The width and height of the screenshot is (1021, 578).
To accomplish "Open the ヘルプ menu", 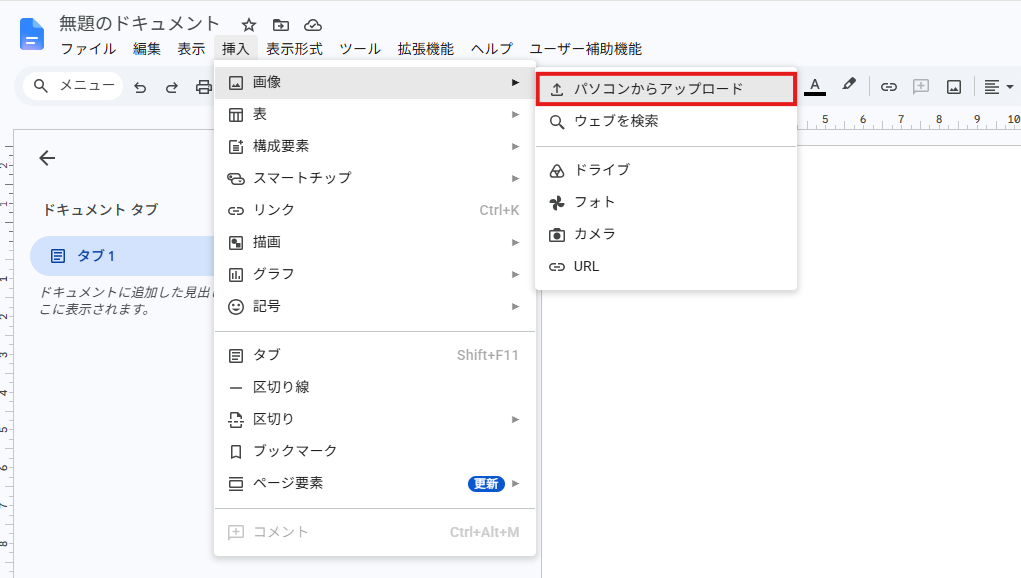I will [x=492, y=49].
